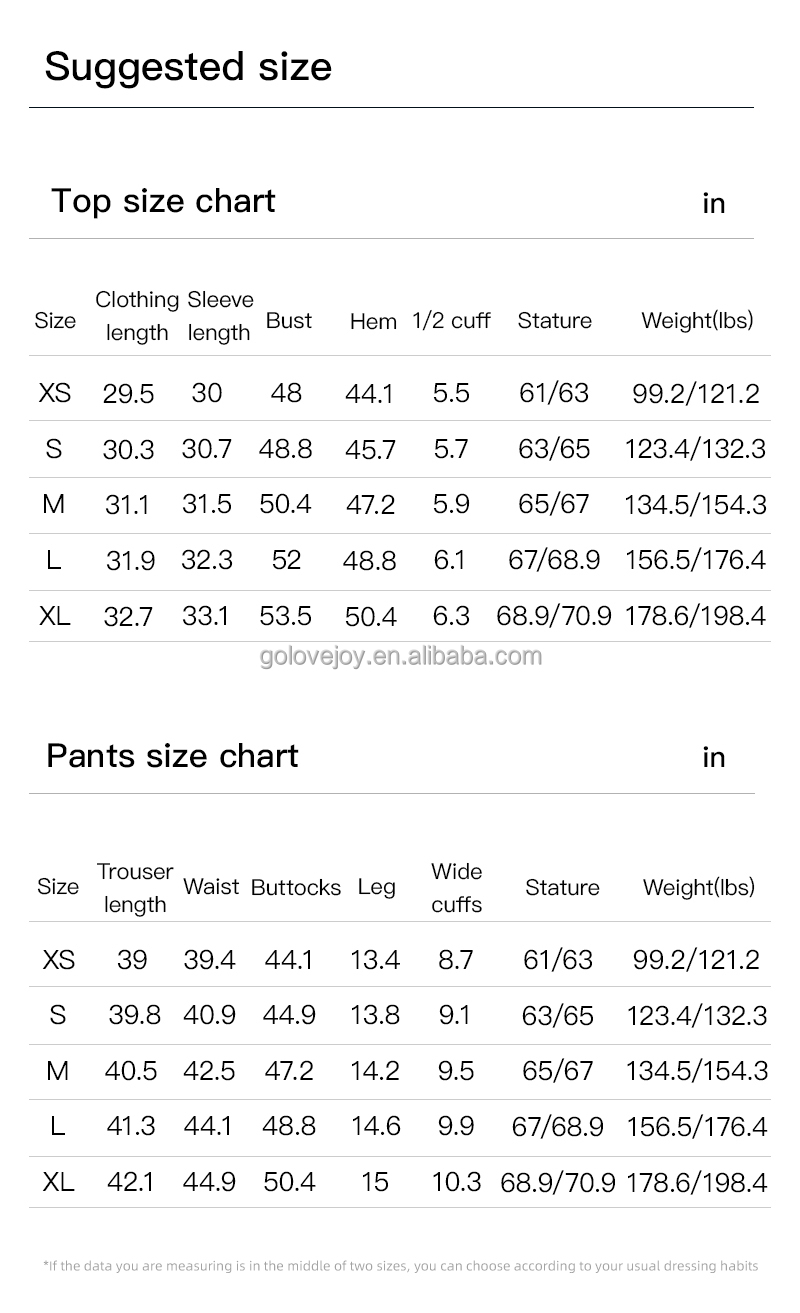The height and width of the screenshot is (1313, 800).
Task: Click the footnote about measuring between two sizes
Action: (x=400, y=1266)
